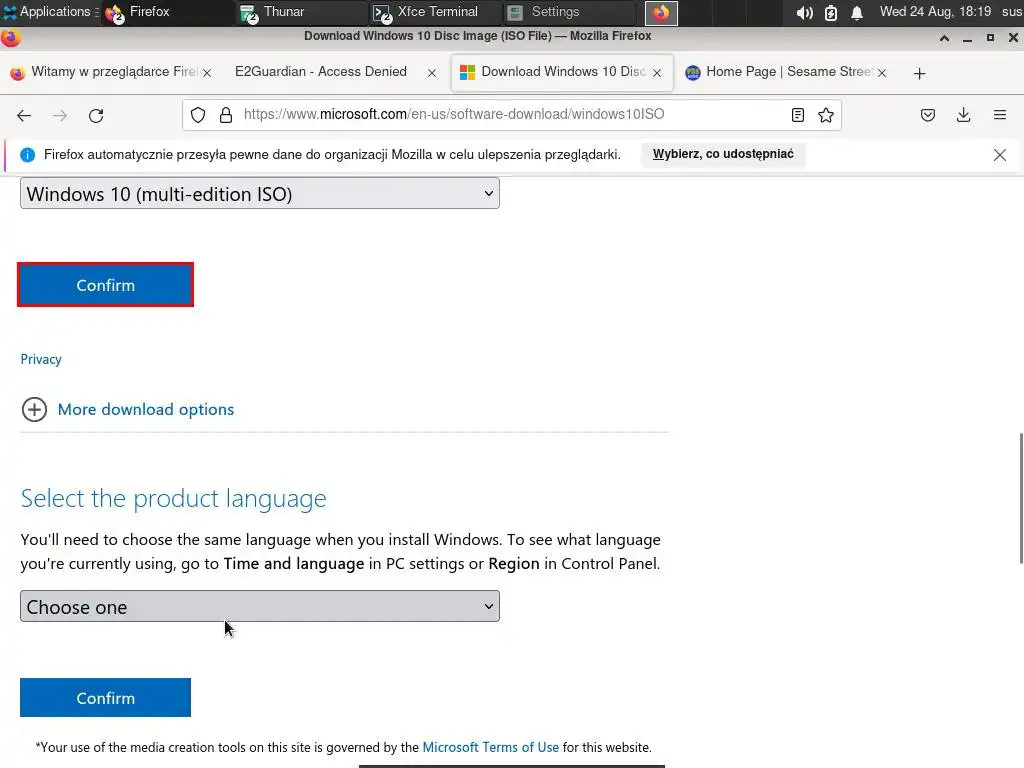Close the E2Guardian Access Denied tab
The image size is (1024, 768).
432,73
